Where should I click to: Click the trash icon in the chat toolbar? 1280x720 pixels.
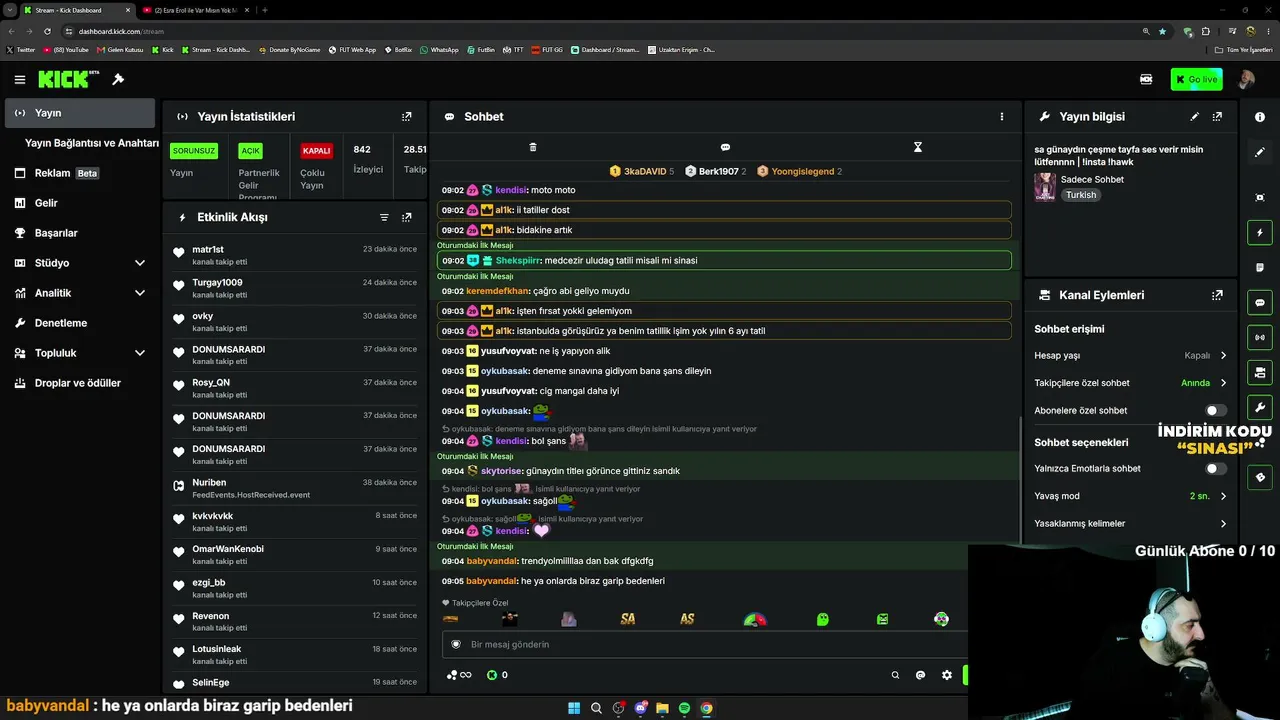[x=533, y=147]
